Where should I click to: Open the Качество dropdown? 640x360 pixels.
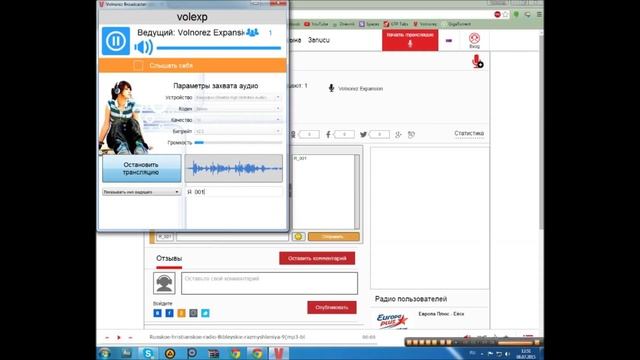coord(238,120)
